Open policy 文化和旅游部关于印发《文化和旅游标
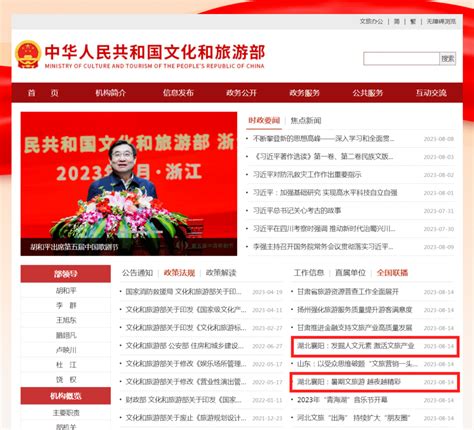The height and width of the screenshot is (430, 474). (186, 328)
